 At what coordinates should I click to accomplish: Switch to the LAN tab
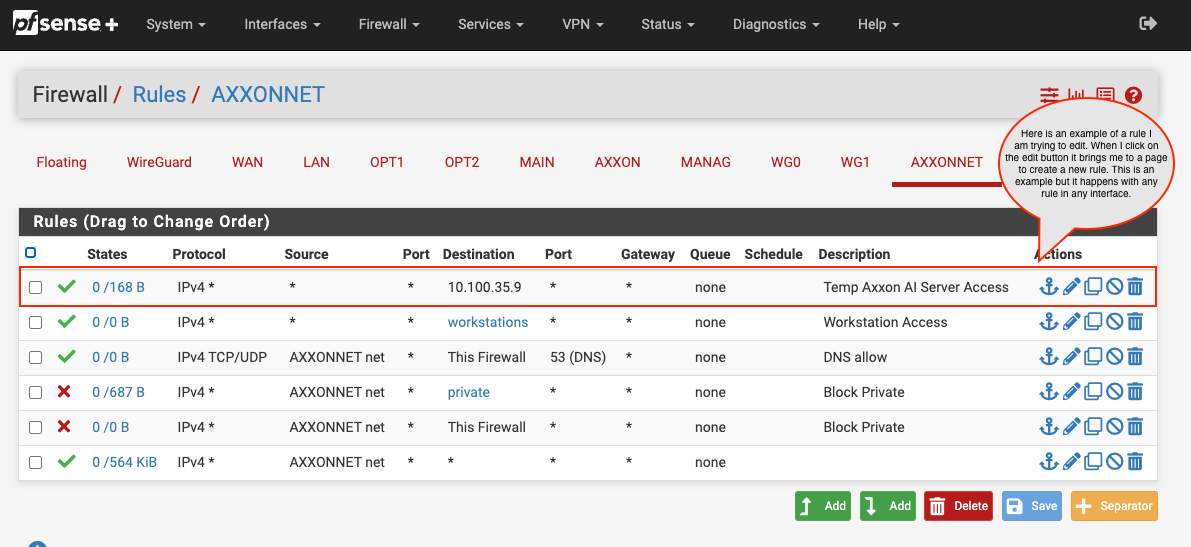click(x=316, y=162)
